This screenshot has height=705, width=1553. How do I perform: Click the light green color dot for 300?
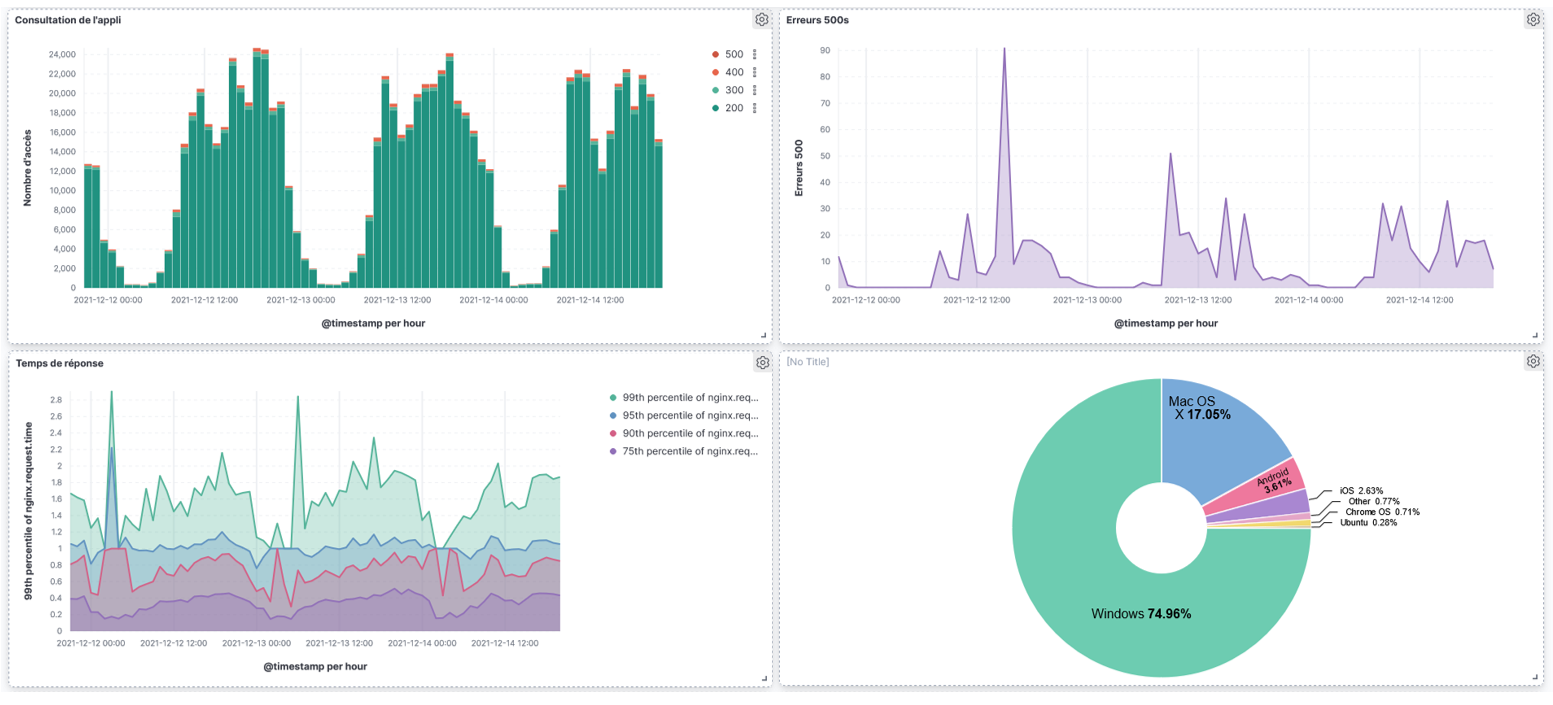point(714,90)
